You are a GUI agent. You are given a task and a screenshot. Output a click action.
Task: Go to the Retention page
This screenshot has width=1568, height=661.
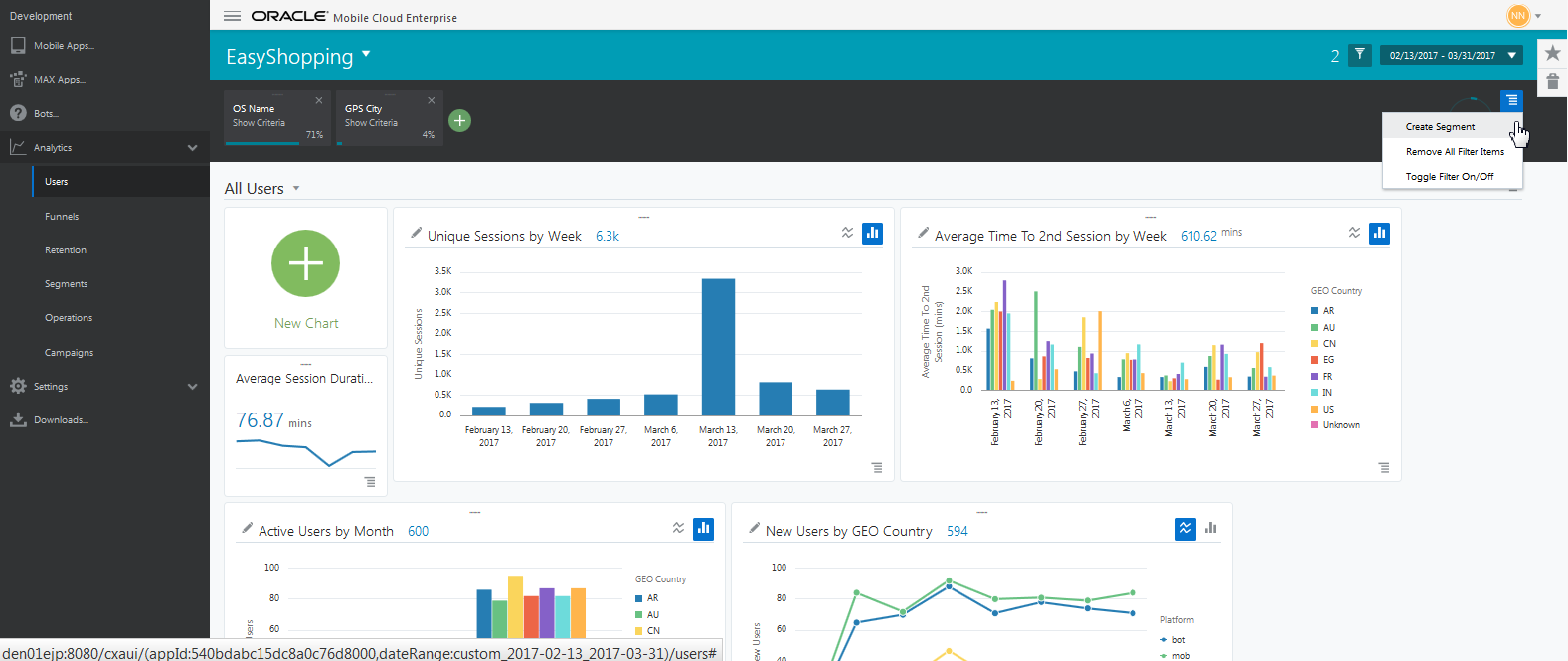[x=66, y=250]
